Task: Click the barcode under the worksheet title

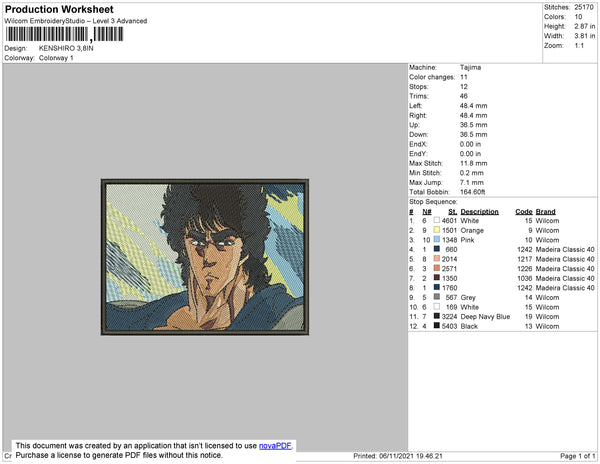Action: coord(64,34)
